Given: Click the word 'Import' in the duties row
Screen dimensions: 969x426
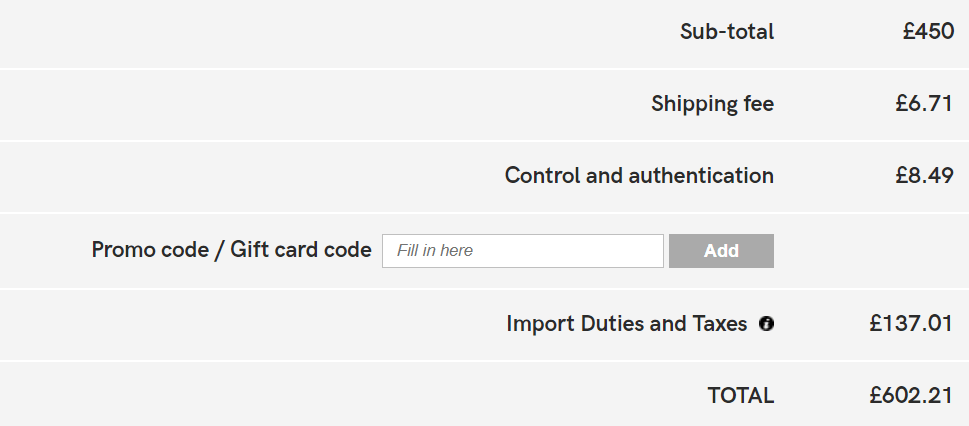Looking at the screenshot, I should (540, 324).
